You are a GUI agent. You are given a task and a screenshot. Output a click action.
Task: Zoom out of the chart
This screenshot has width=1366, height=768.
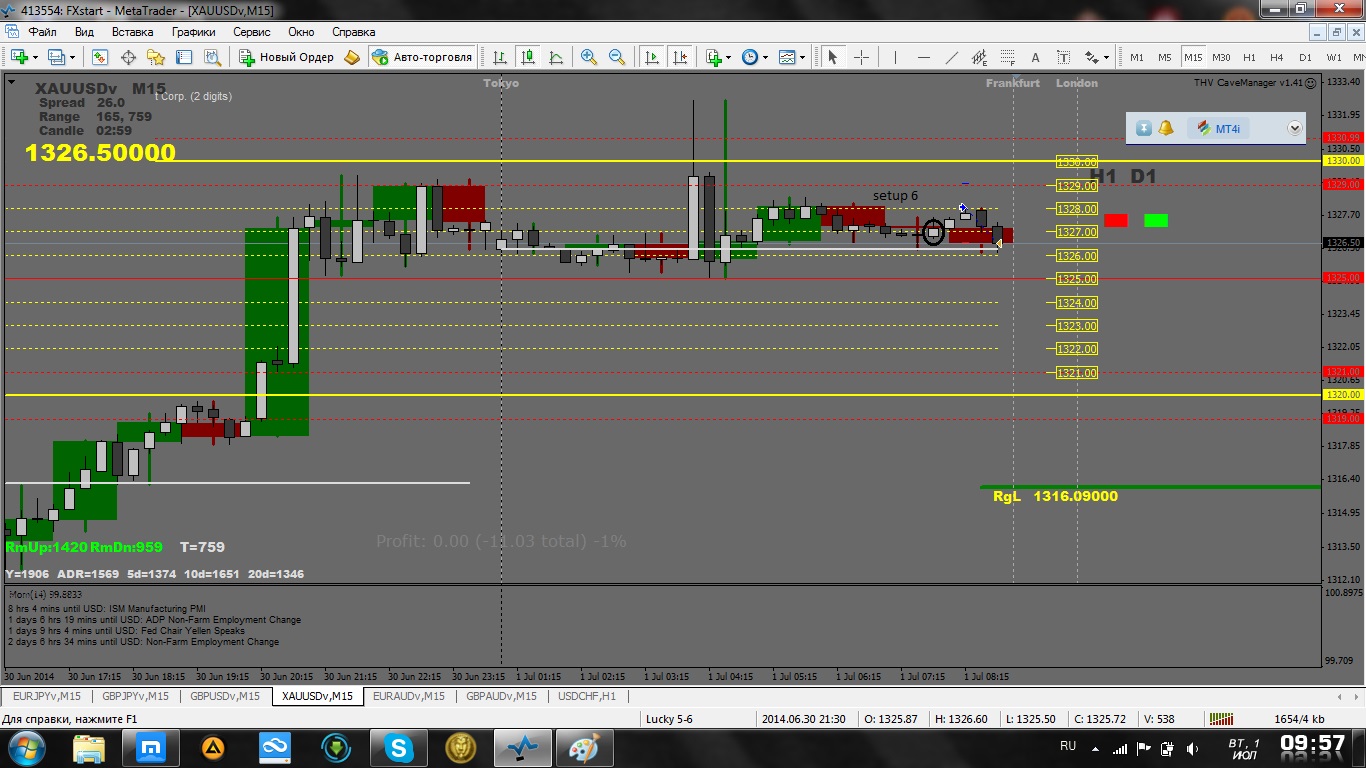pyautogui.click(x=617, y=57)
